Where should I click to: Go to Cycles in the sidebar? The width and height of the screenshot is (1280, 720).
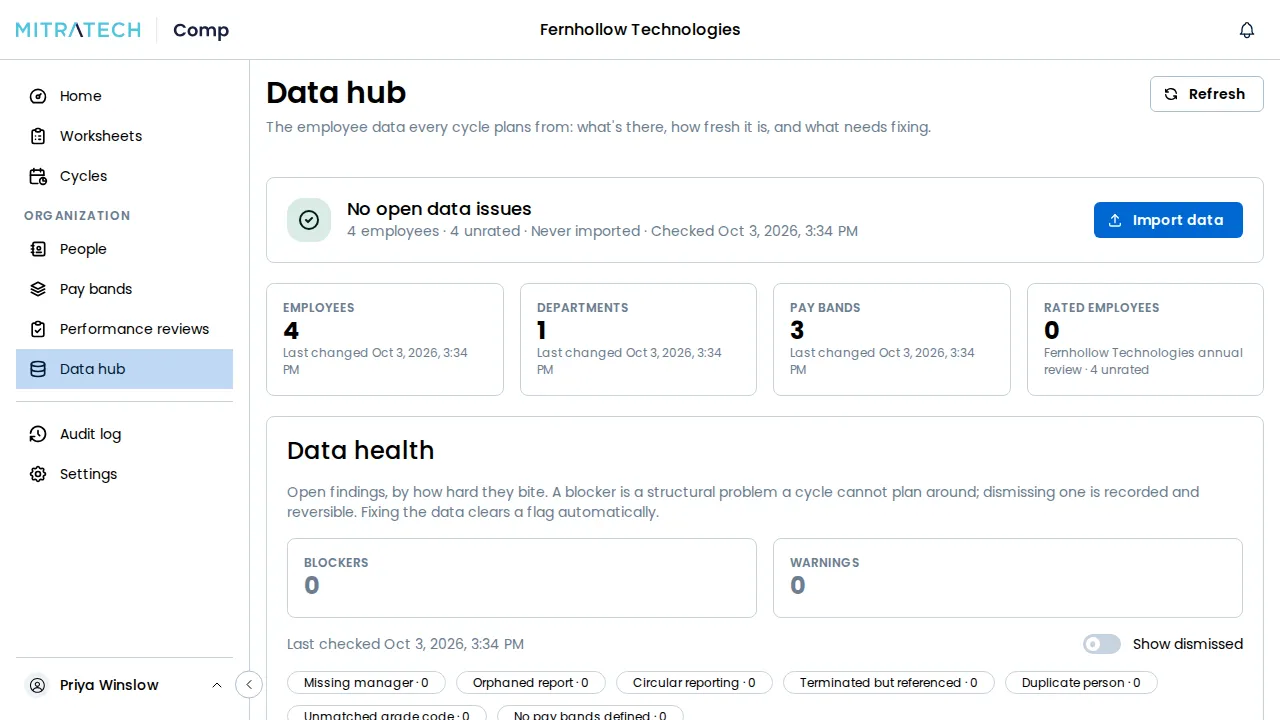[125, 176]
